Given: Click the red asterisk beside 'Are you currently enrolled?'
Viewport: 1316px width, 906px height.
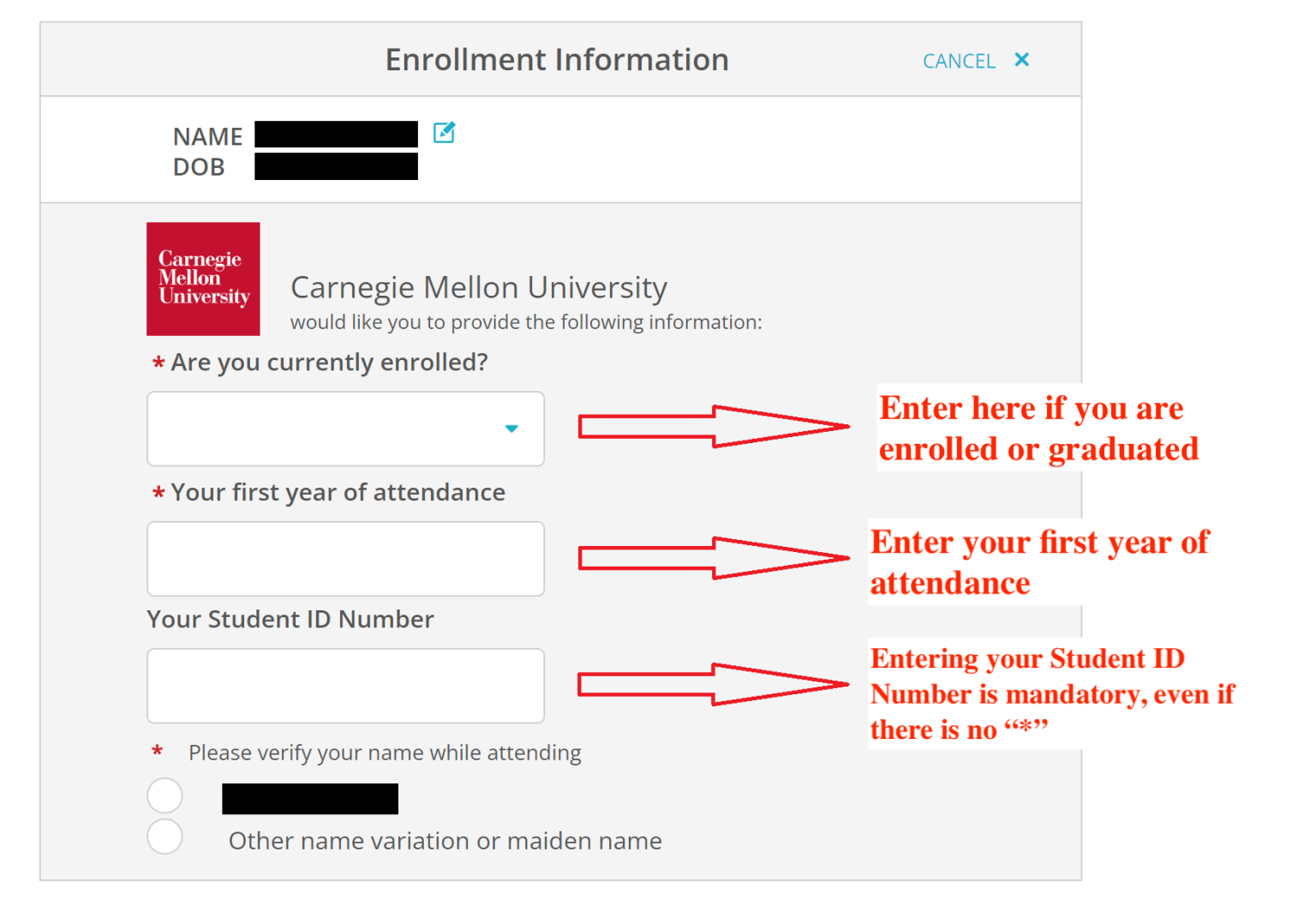Looking at the screenshot, I should (x=158, y=363).
